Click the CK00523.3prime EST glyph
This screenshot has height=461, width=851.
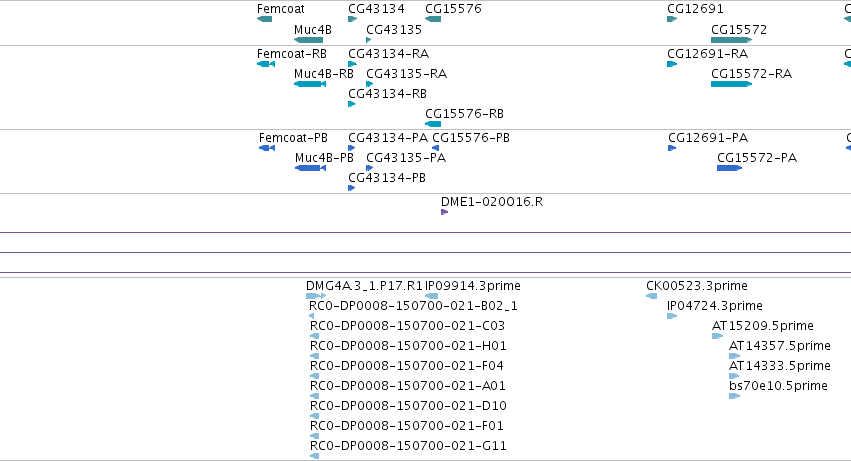[x=651, y=296]
